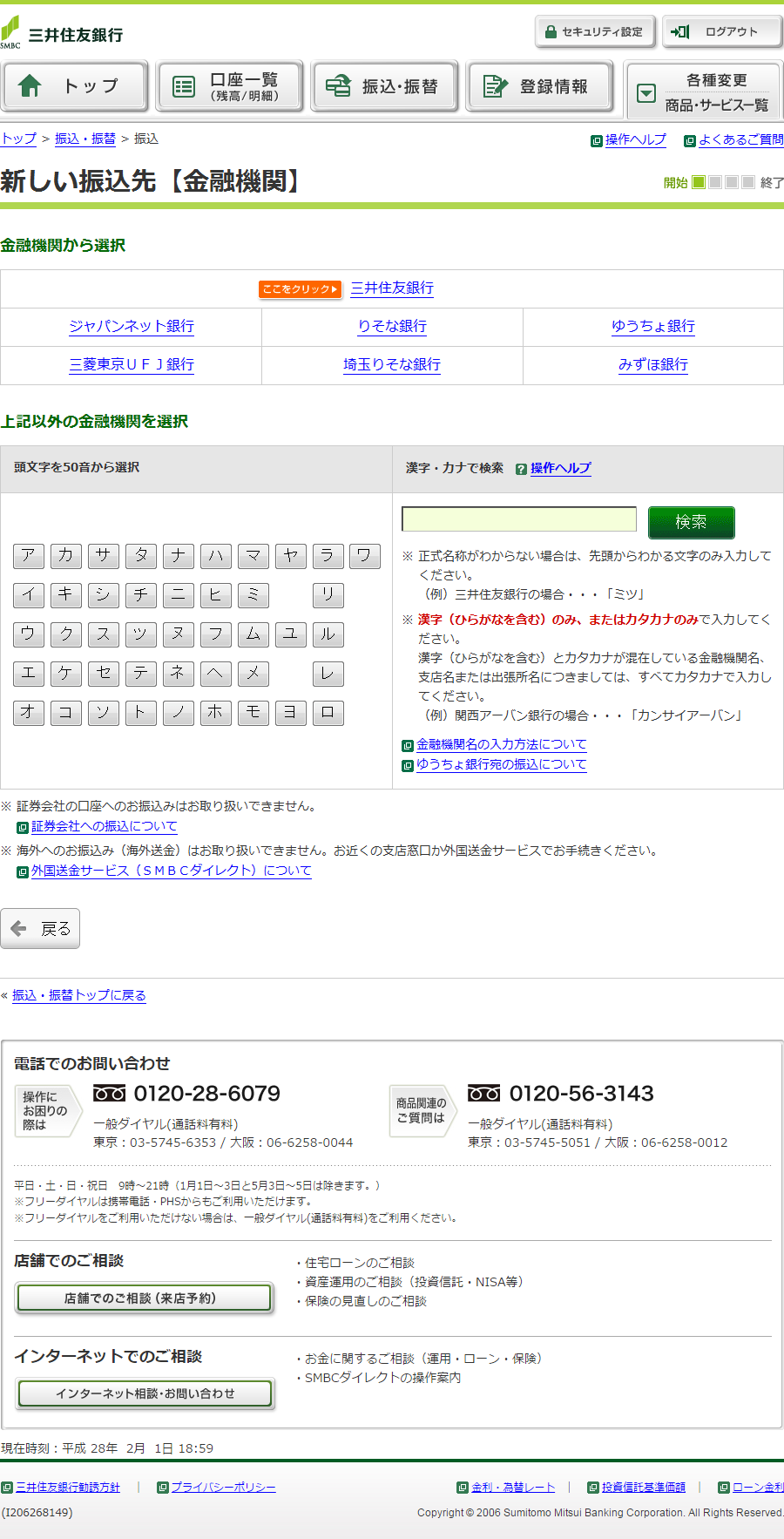Image resolution: width=784 pixels, height=1539 pixels.
Task: Select the 振込・振替 transfer tab
Action: tap(385, 85)
